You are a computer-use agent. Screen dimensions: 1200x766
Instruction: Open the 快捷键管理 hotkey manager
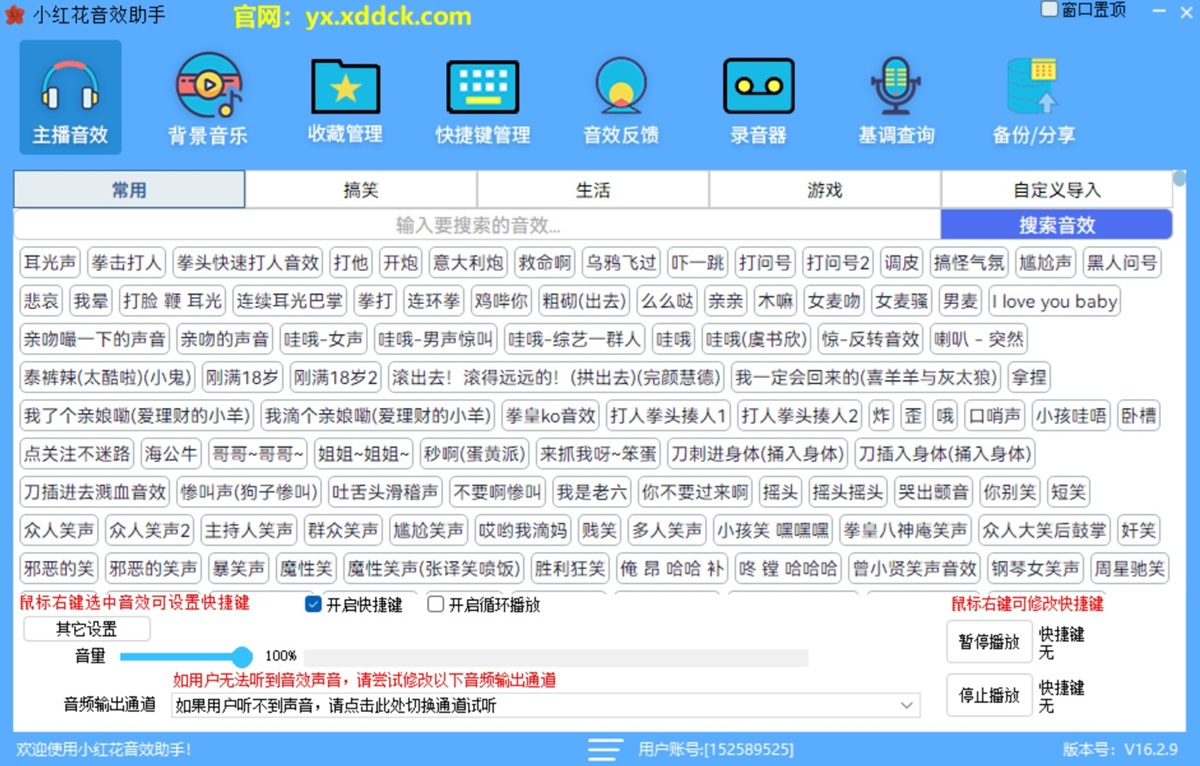[482, 97]
